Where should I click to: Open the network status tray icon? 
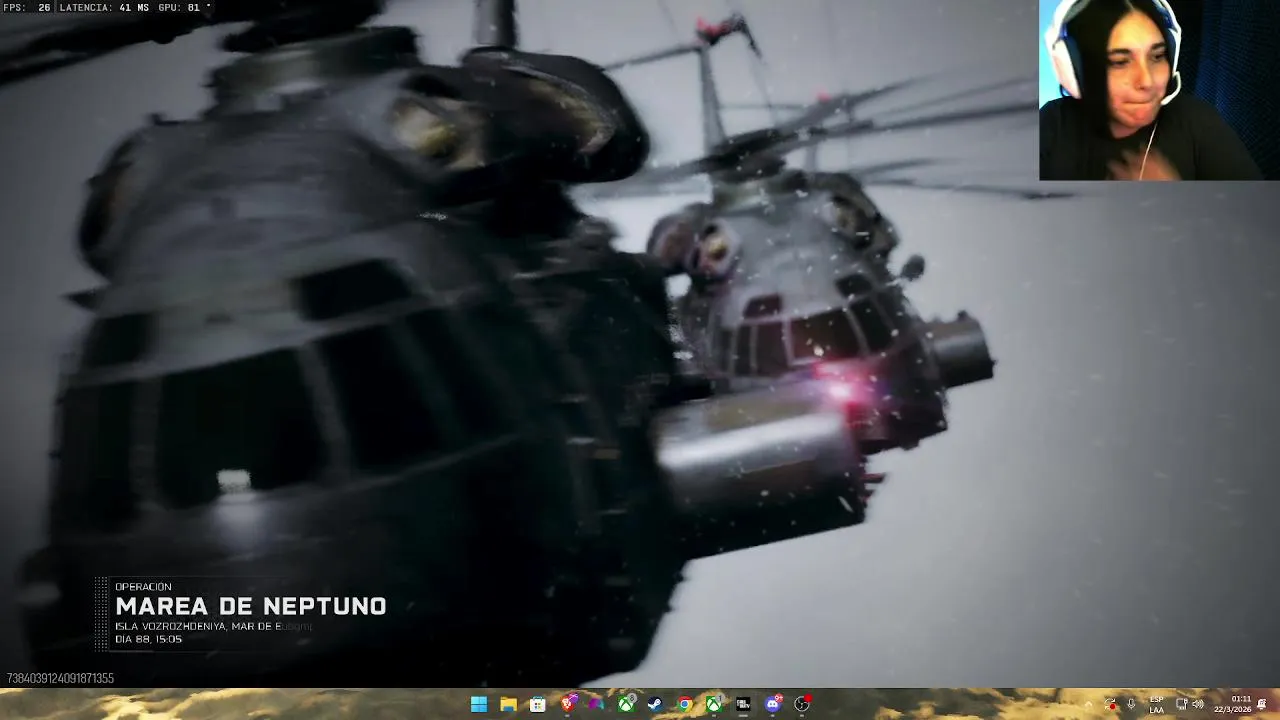tap(1181, 704)
